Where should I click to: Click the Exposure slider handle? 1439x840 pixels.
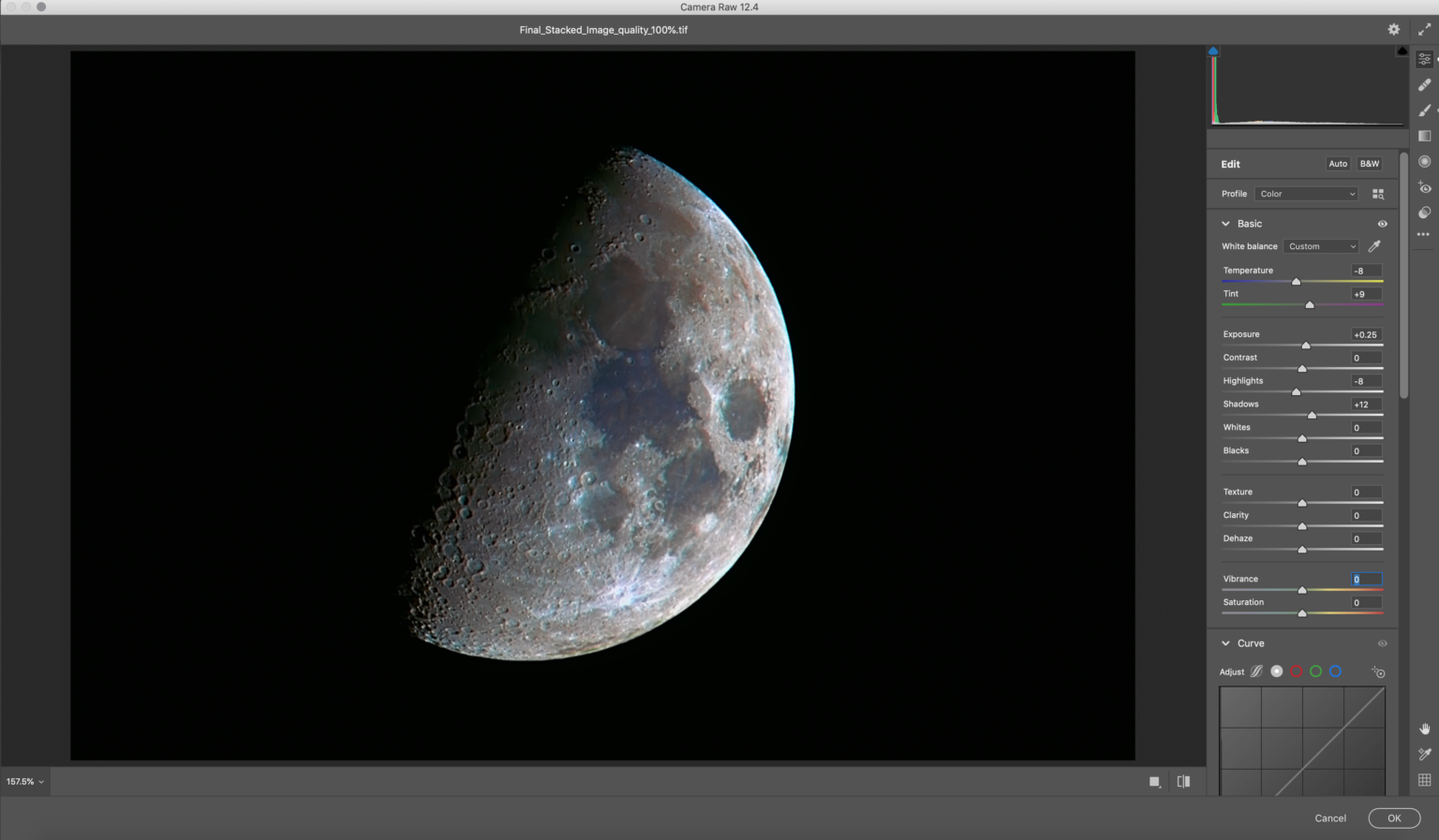pyautogui.click(x=1306, y=346)
